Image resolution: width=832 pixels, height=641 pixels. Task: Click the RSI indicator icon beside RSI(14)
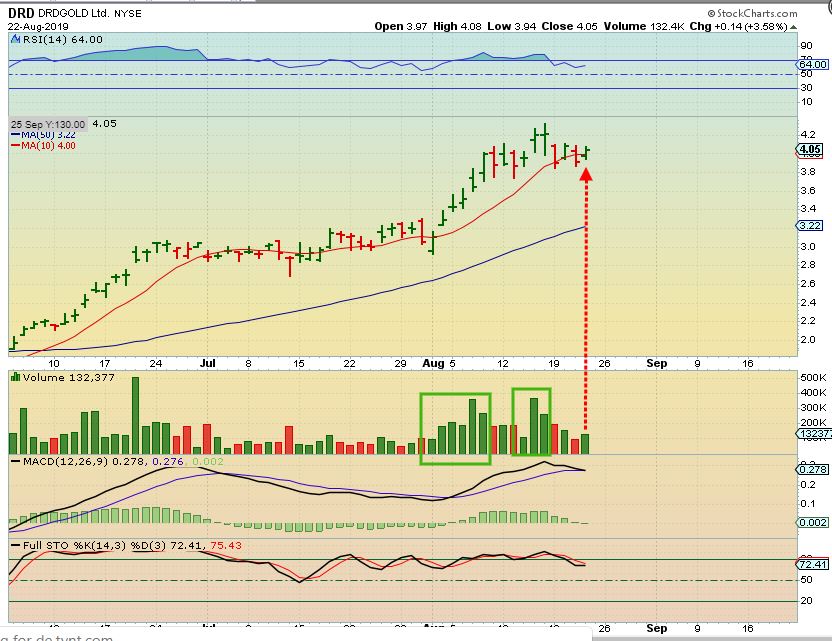click(15, 39)
